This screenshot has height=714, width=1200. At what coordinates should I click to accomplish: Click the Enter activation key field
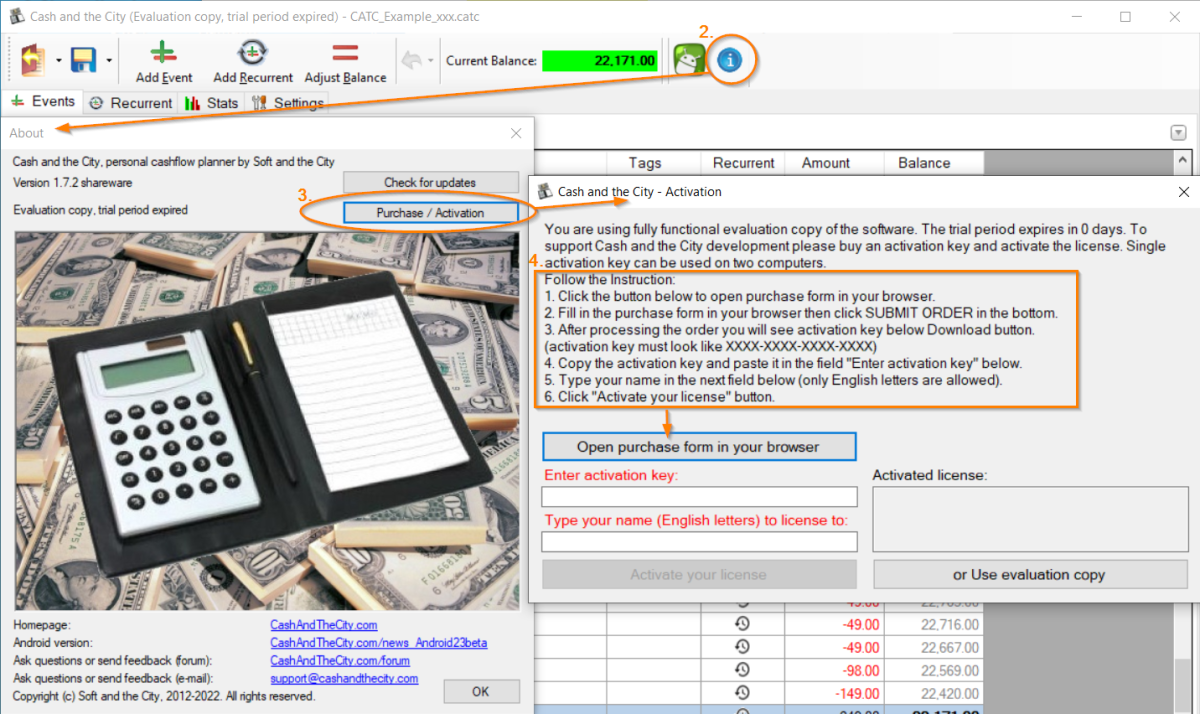[x=699, y=497]
